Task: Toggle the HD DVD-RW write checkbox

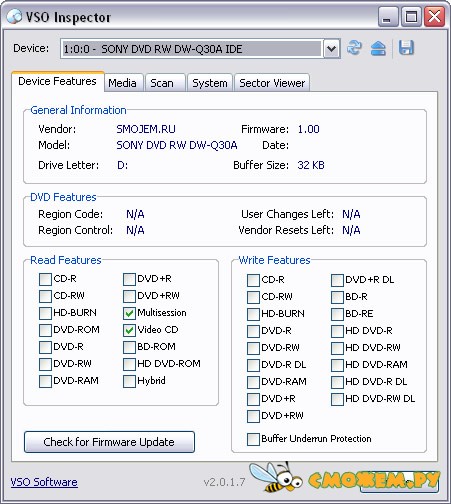Action: coord(337,348)
